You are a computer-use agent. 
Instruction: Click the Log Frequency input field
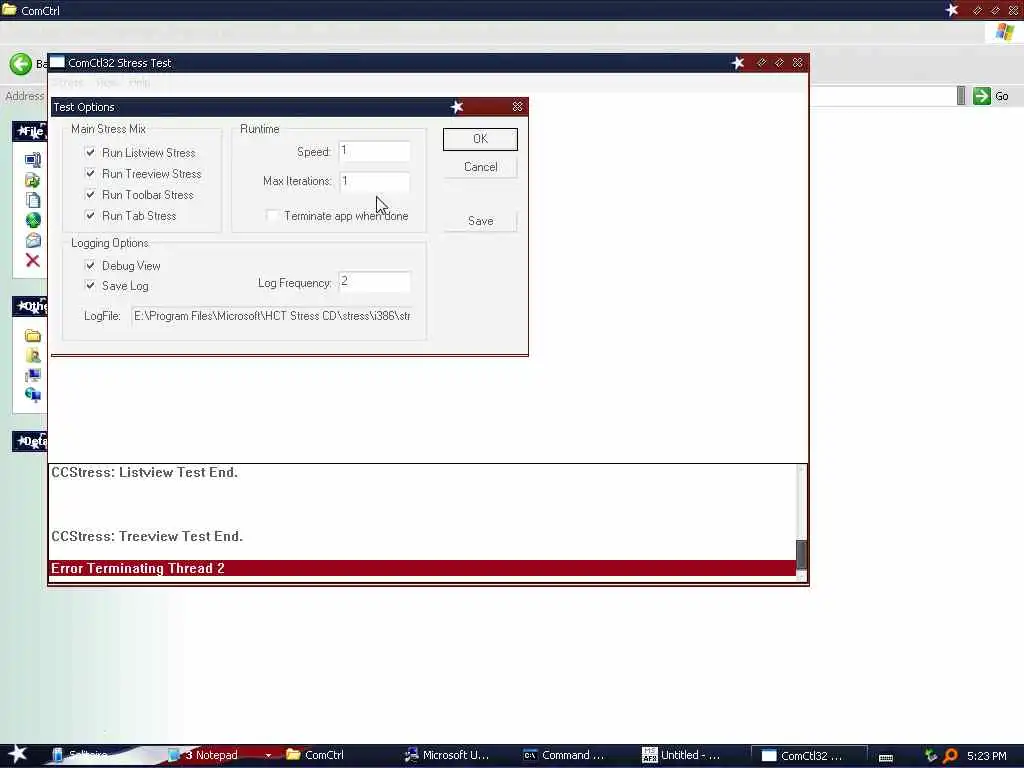374,282
